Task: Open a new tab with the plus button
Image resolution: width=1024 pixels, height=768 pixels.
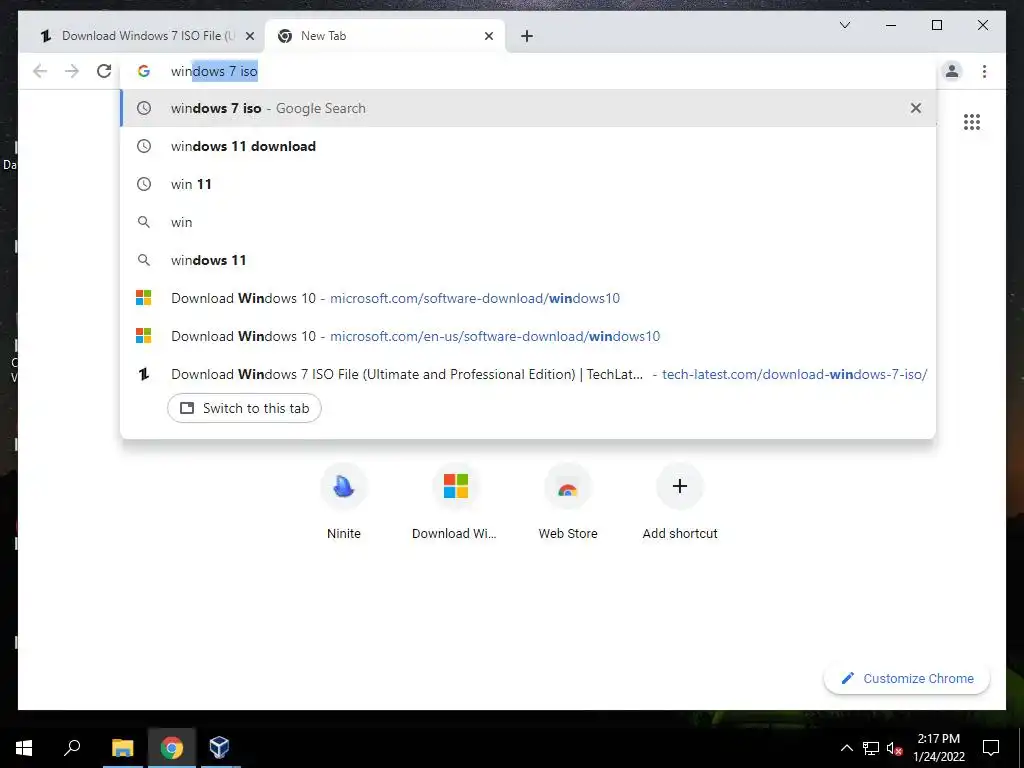Action: (527, 36)
